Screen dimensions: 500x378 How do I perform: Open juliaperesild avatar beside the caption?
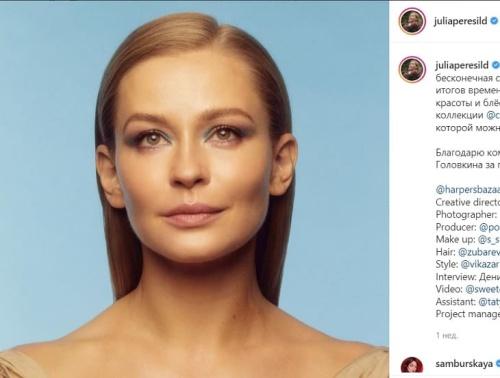[x=412, y=69]
